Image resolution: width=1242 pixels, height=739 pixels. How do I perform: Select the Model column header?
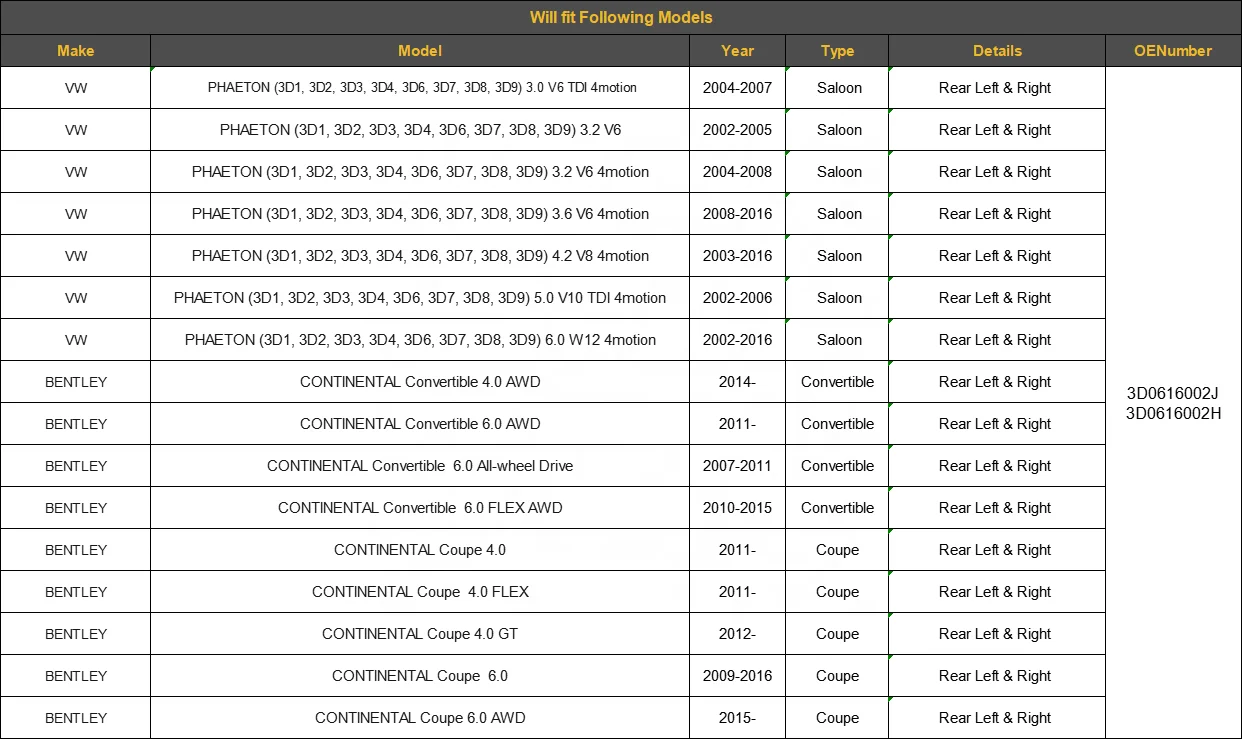[x=420, y=51]
